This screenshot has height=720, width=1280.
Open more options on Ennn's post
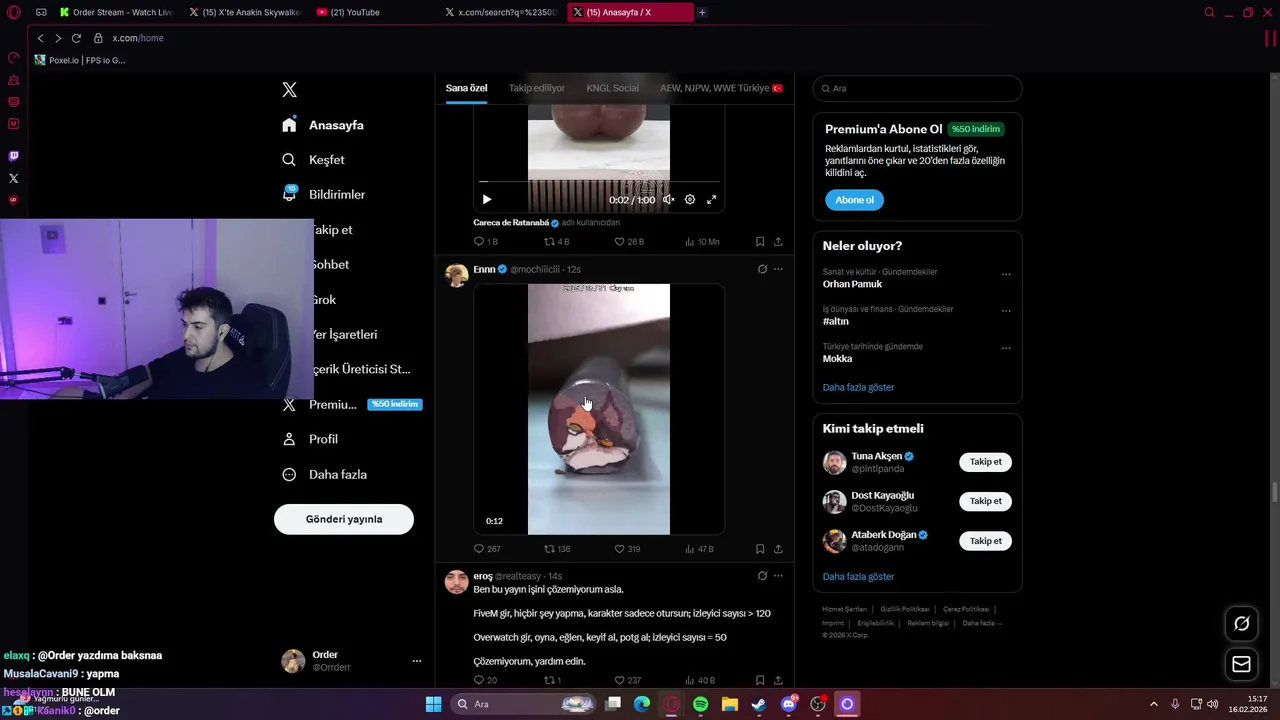[778, 269]
